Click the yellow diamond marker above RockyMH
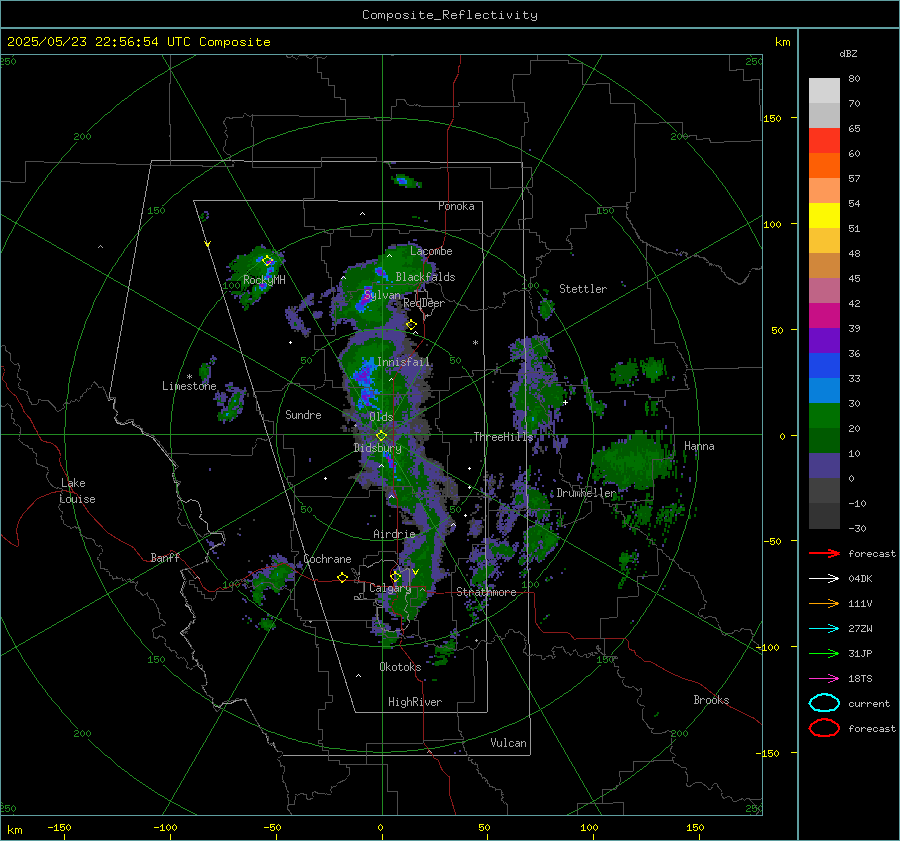The height and width of the screenshot is (841, 900). 267,261
